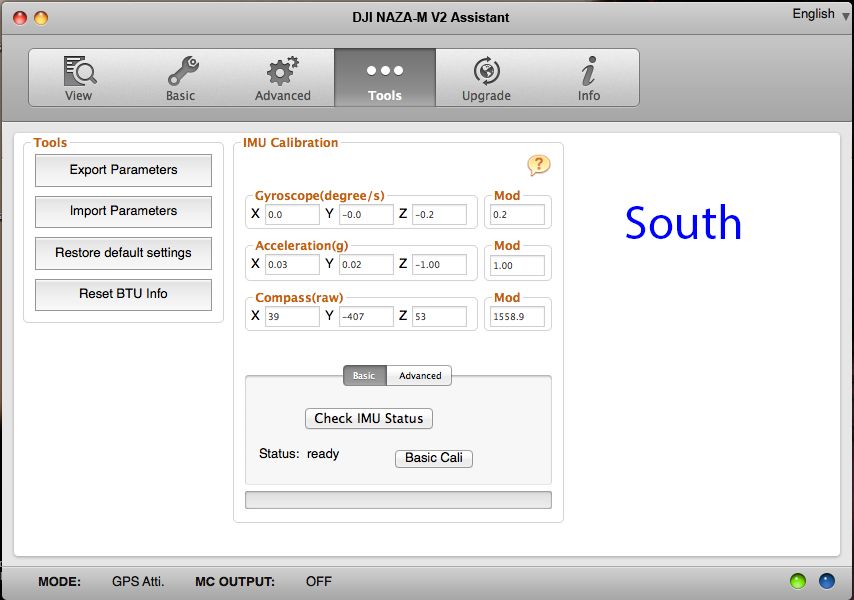Click Acceleration Mod field showing 1.00
Image resolution: width=854 pixels, height=600 pixels.
[x=517, y=265]
